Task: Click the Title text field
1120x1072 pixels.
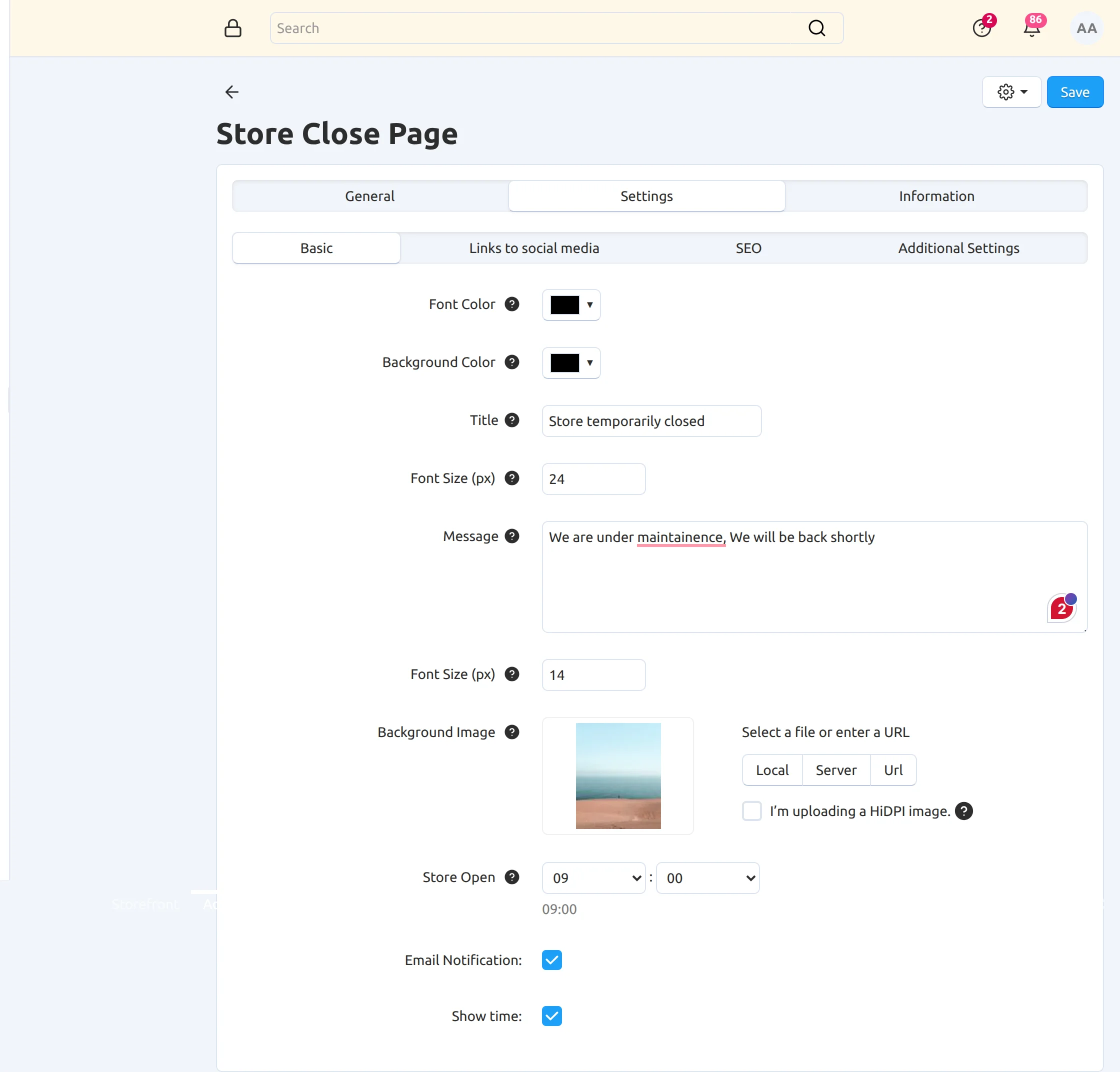Action: [651, 421]
